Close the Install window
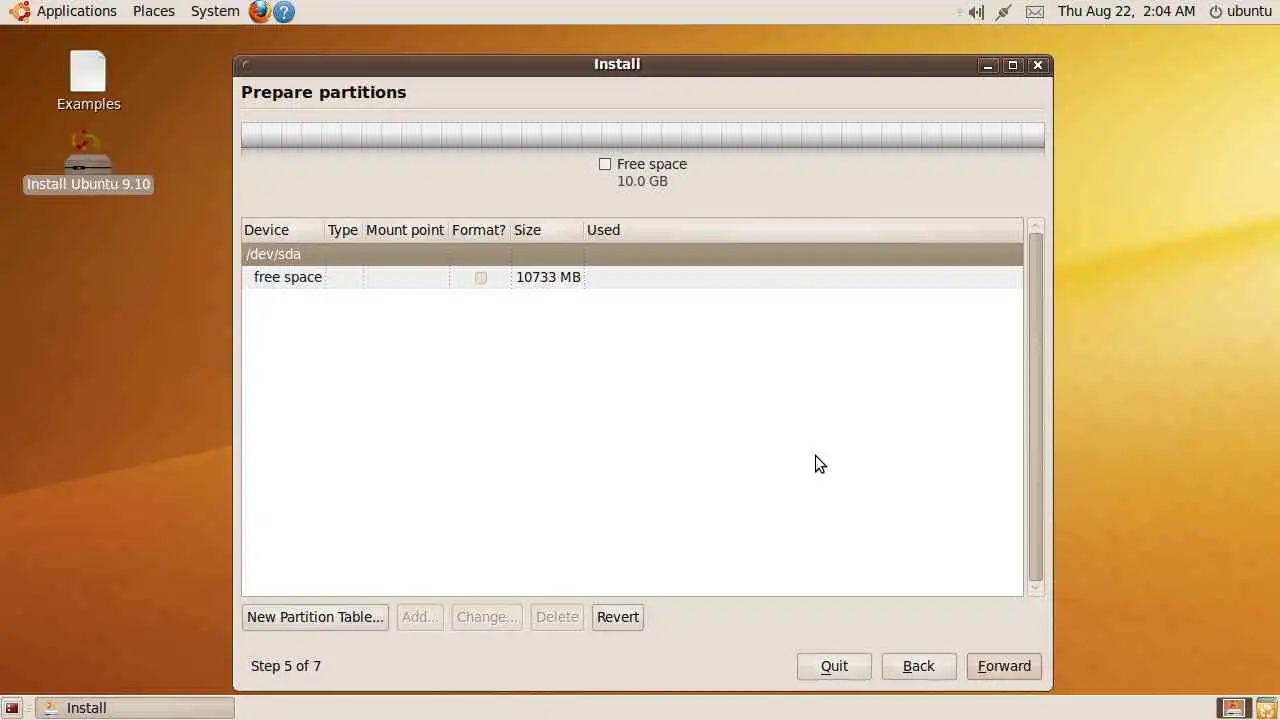Image resolution: width=1280 pixels, height=720 pixels. pos(1038,65)
